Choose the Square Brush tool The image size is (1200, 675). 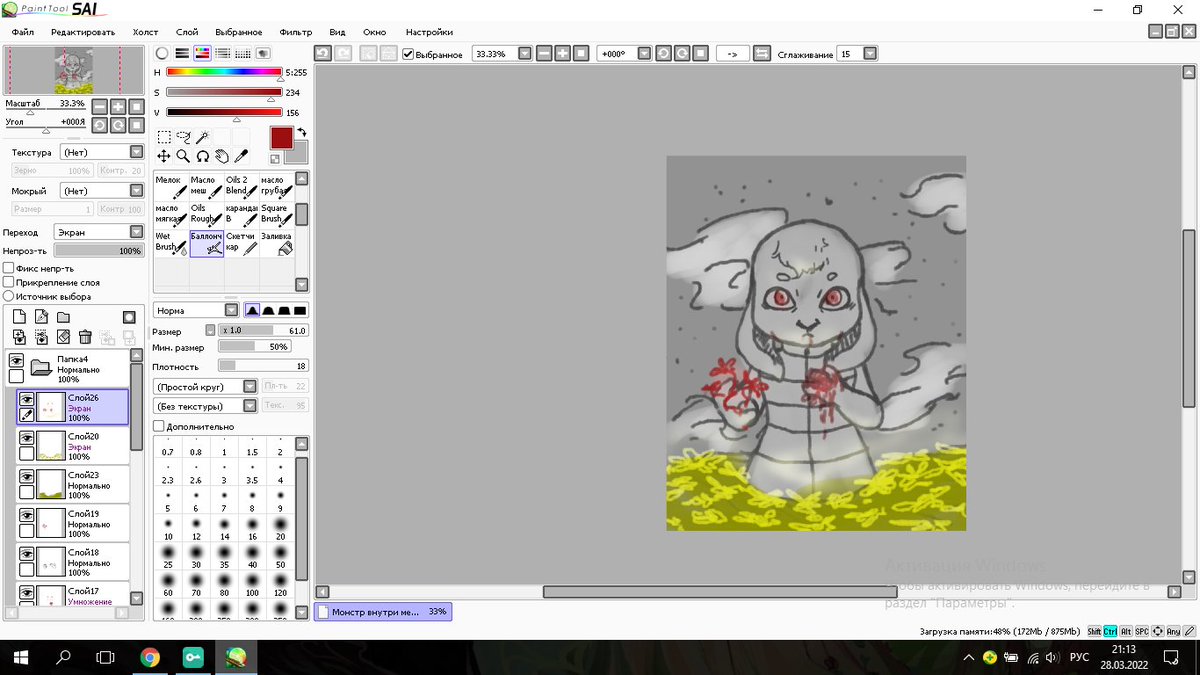(276, 214)
